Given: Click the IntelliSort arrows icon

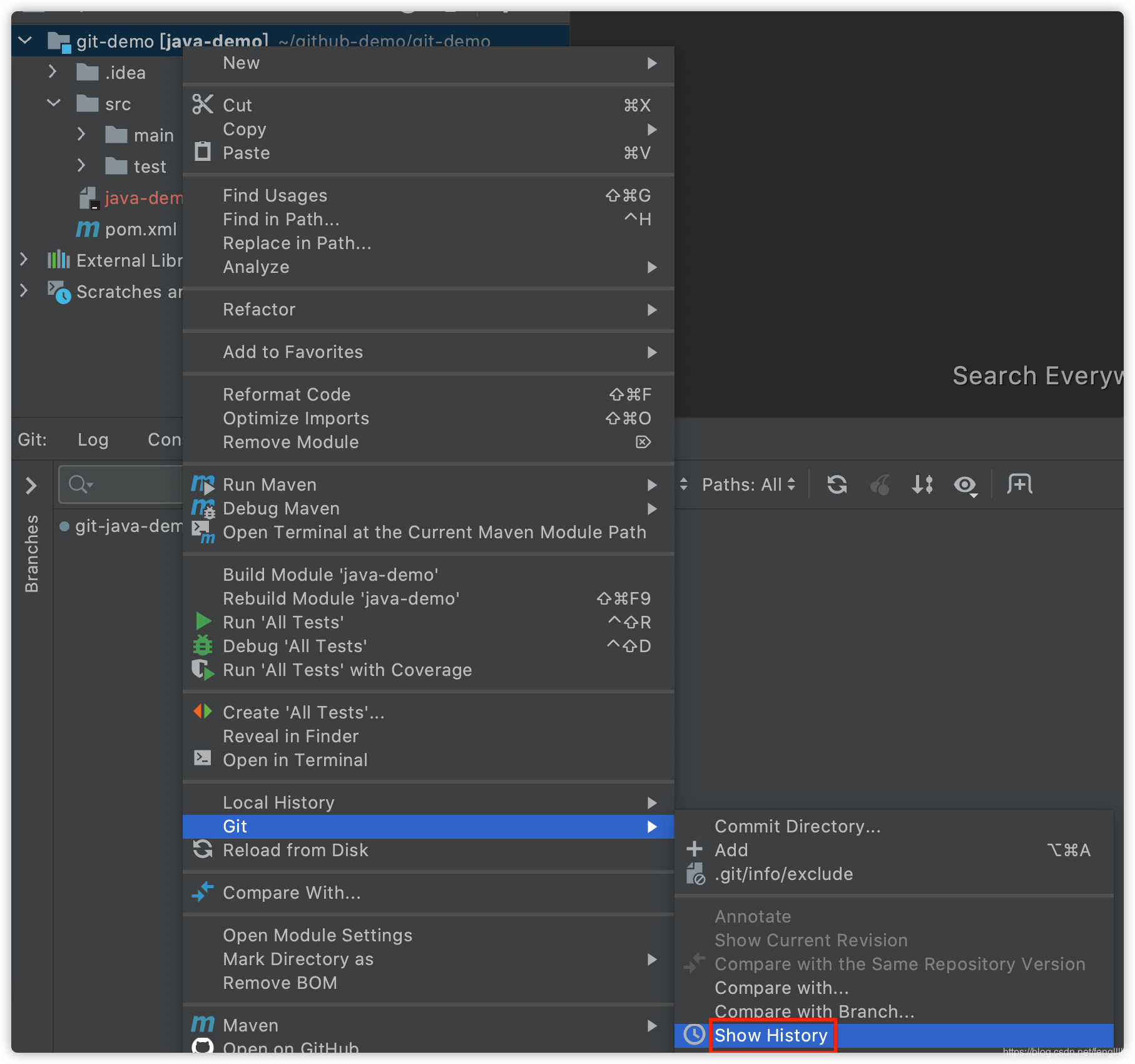Looking at the screenshot, I should point(923,484).
